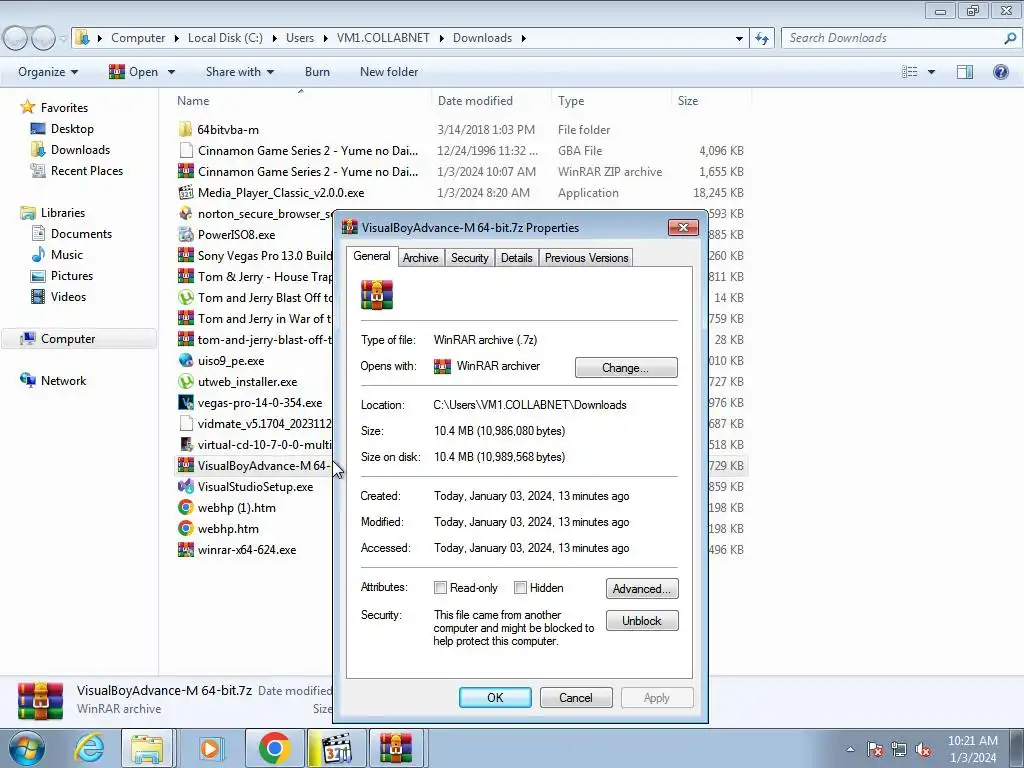Open the Explorer help icon

[1000, 72]
